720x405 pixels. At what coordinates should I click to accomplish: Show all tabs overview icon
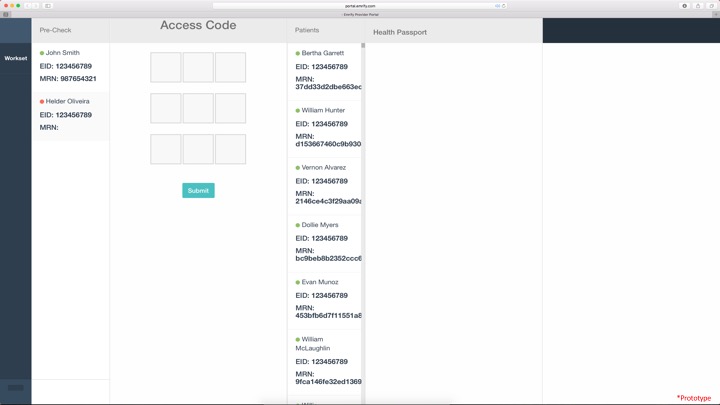(712, 6)
